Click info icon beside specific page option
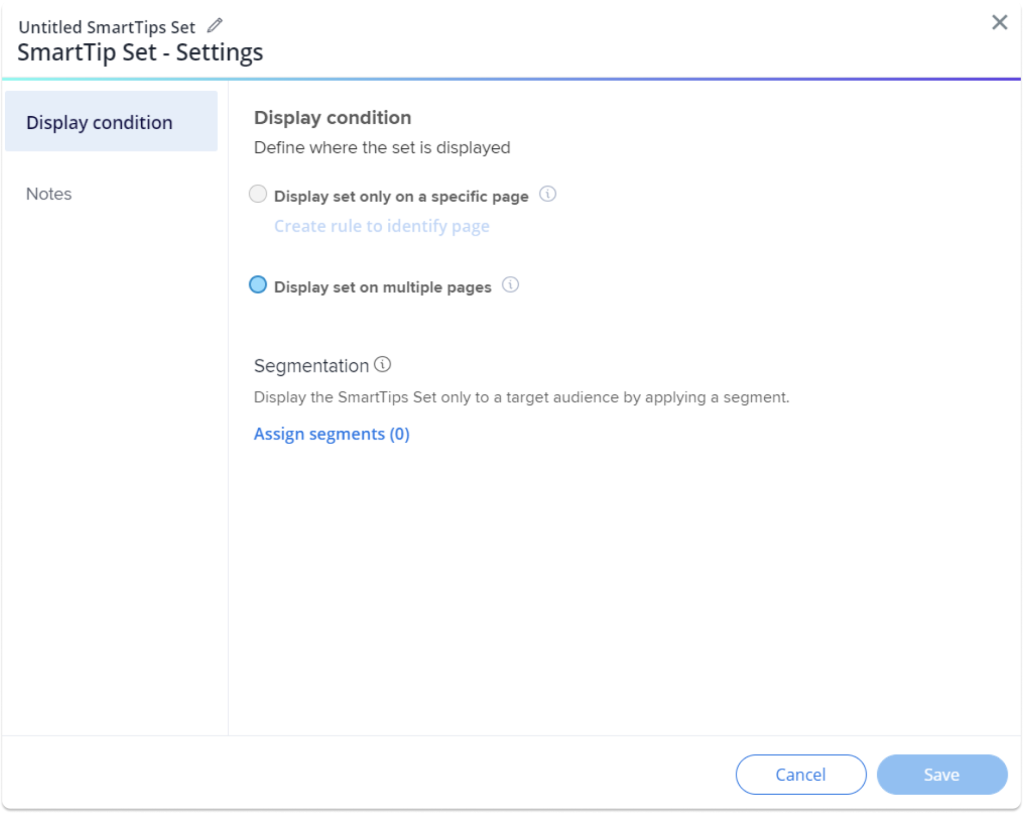1023x813 pixels. coord(547,195)
